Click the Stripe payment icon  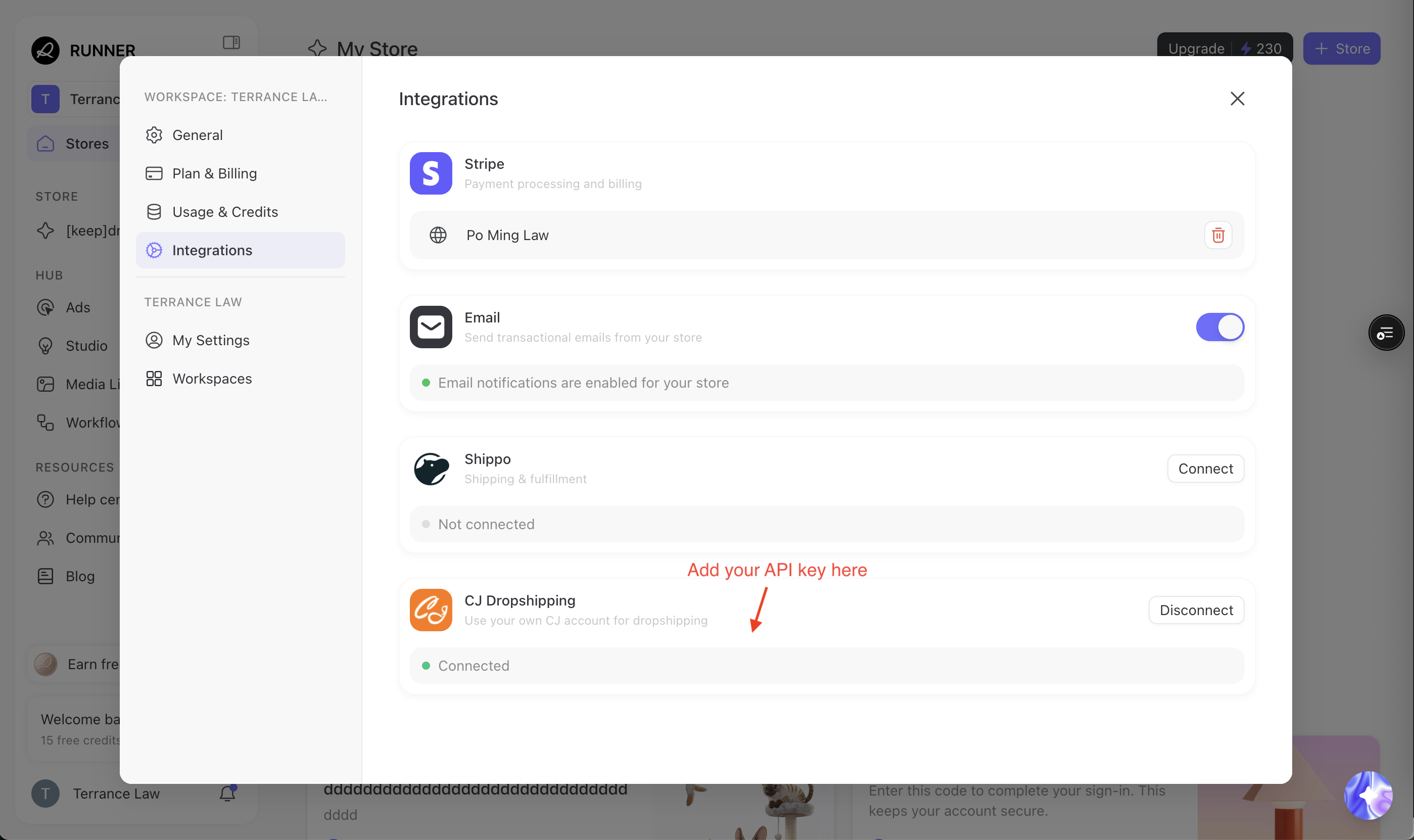click(x=431, y=173)
